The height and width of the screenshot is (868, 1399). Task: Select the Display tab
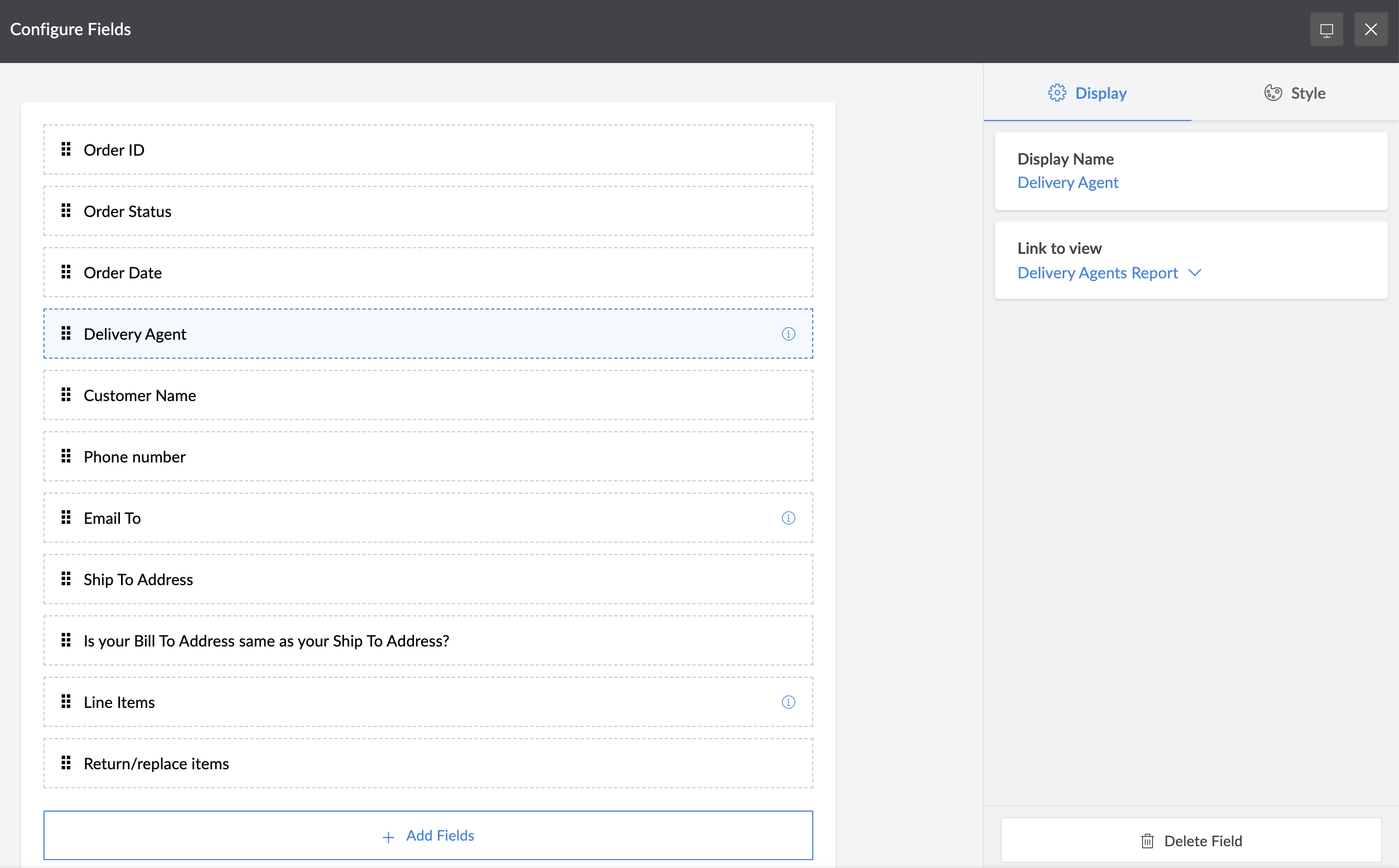point(1087,93)
